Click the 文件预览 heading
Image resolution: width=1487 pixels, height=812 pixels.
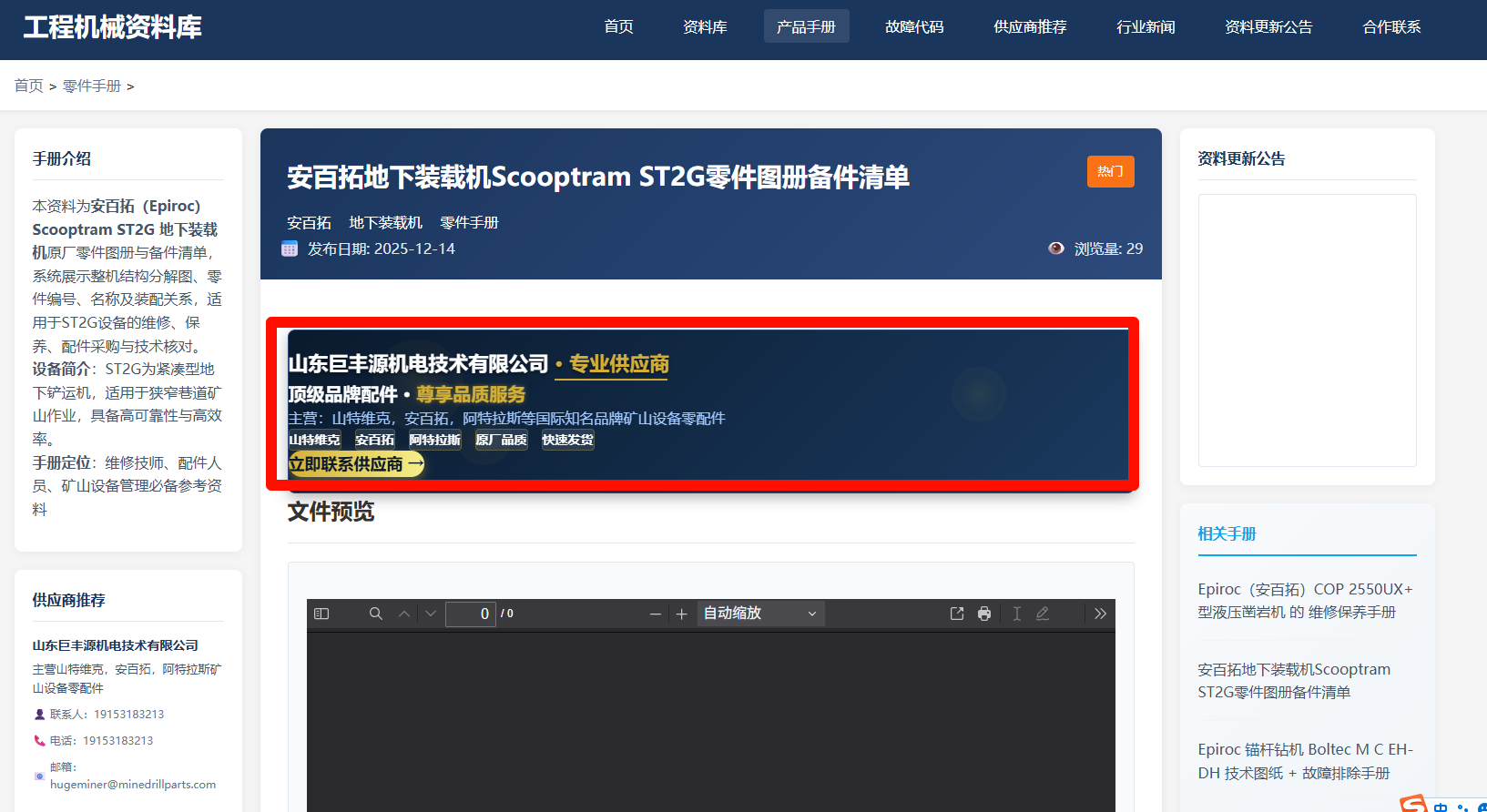point(331,512)
